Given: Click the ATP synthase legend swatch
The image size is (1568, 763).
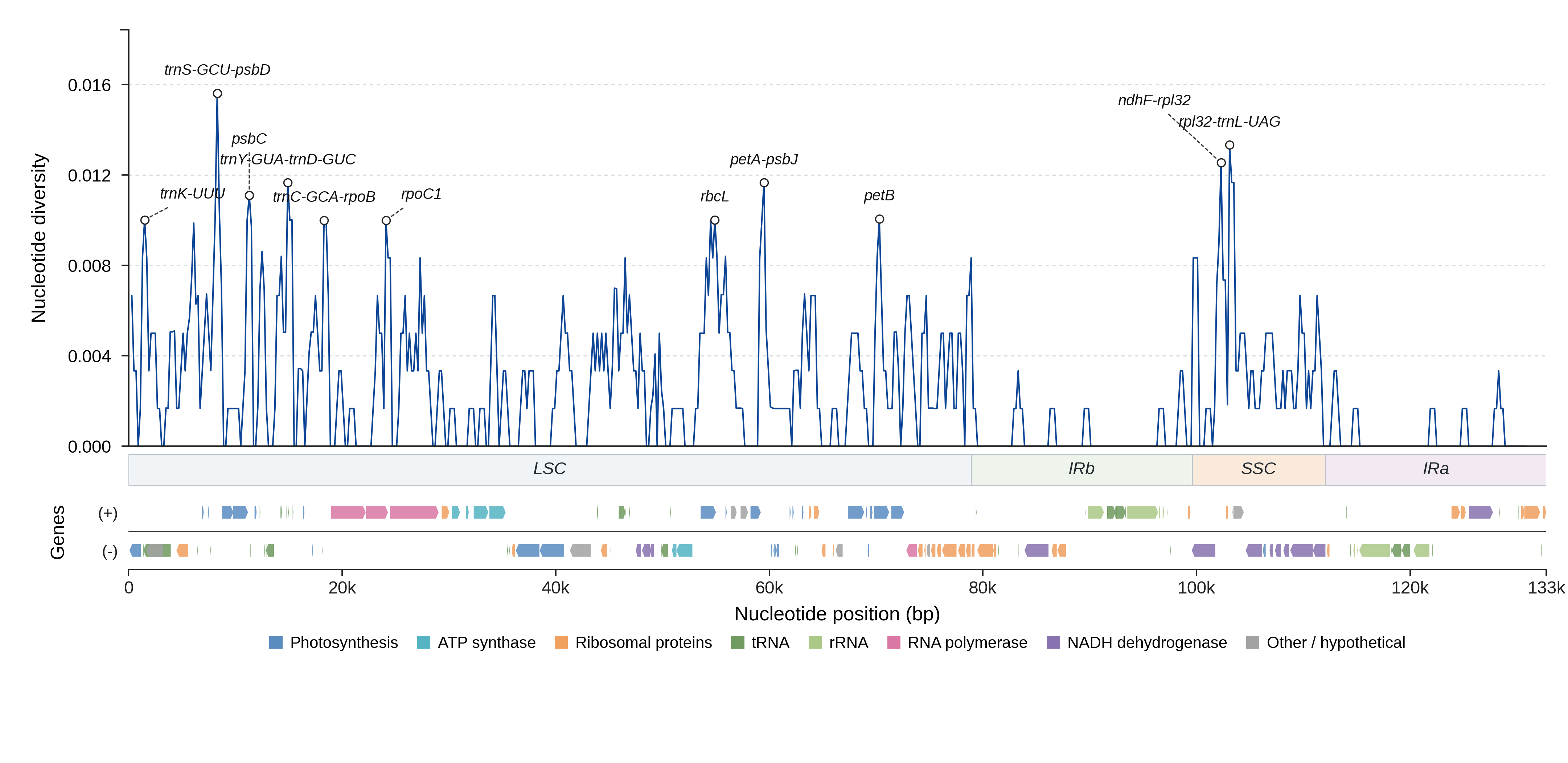Looking at the screenshot, I should 424,642.
